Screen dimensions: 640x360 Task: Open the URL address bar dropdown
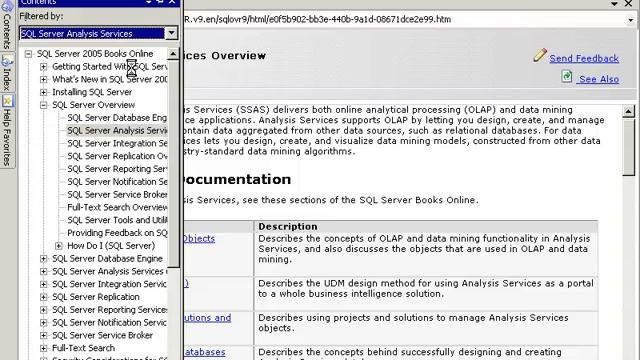click(x=631, y=20)
